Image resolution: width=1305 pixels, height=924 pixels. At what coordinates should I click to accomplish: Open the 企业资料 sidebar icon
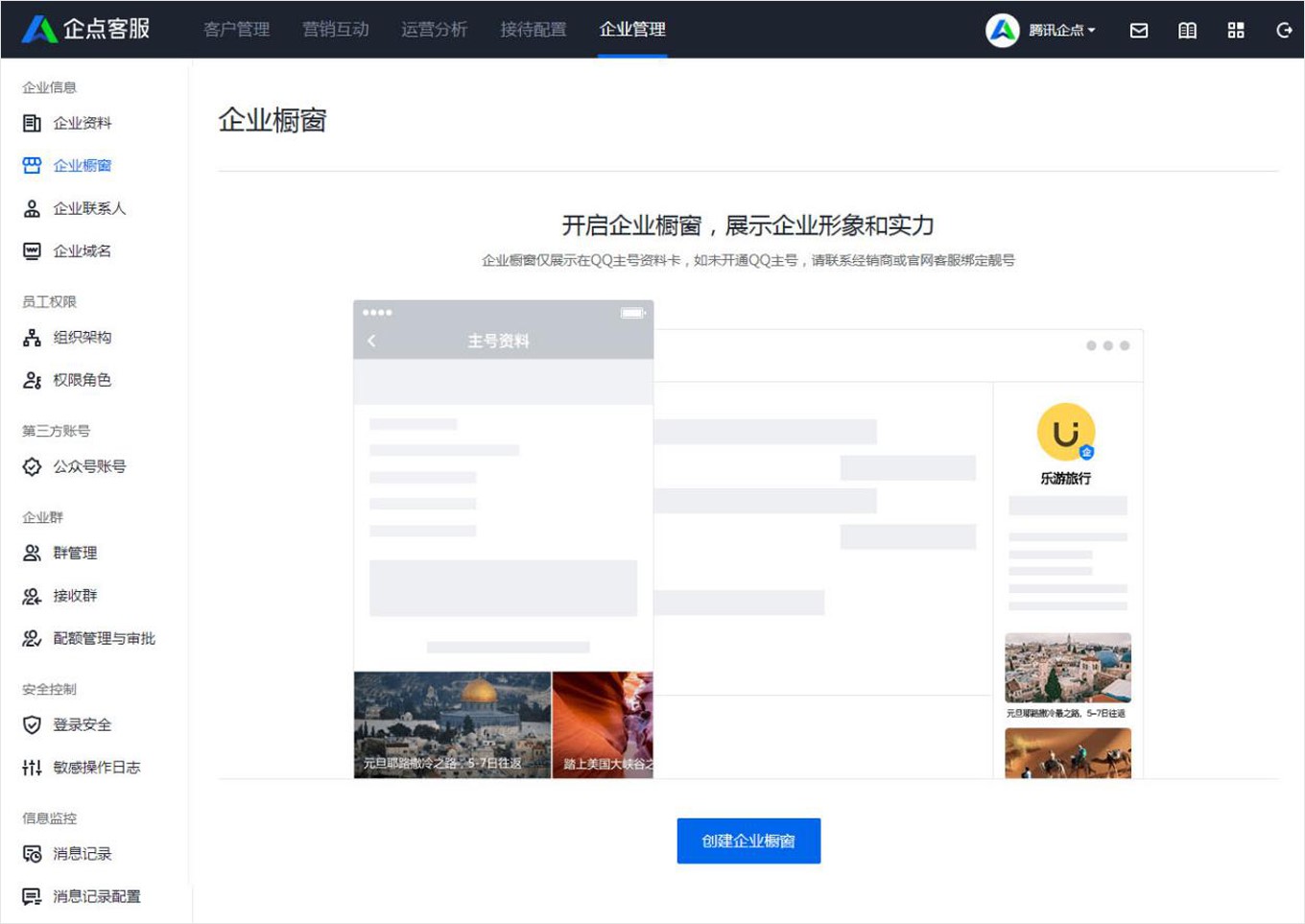32,122
